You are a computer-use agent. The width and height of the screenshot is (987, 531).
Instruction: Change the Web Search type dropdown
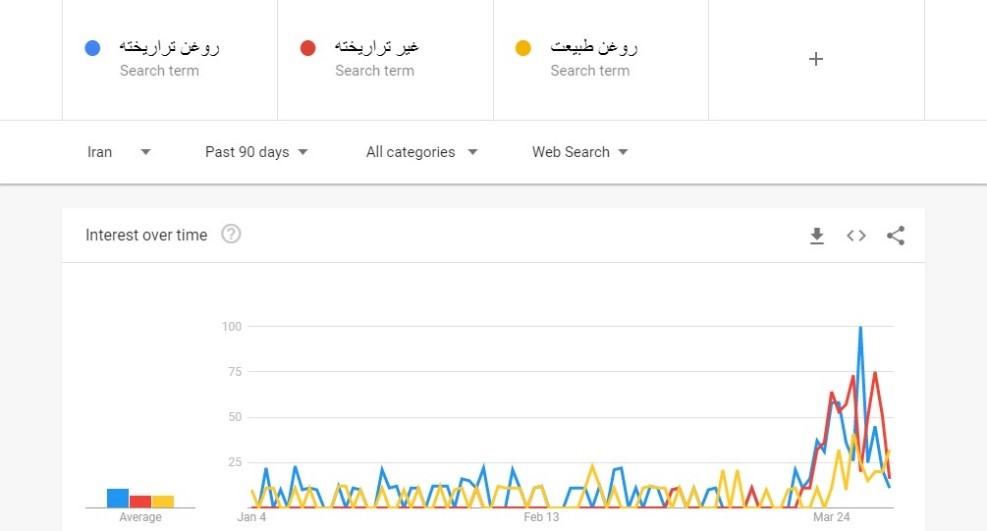[x=580, y=152]
